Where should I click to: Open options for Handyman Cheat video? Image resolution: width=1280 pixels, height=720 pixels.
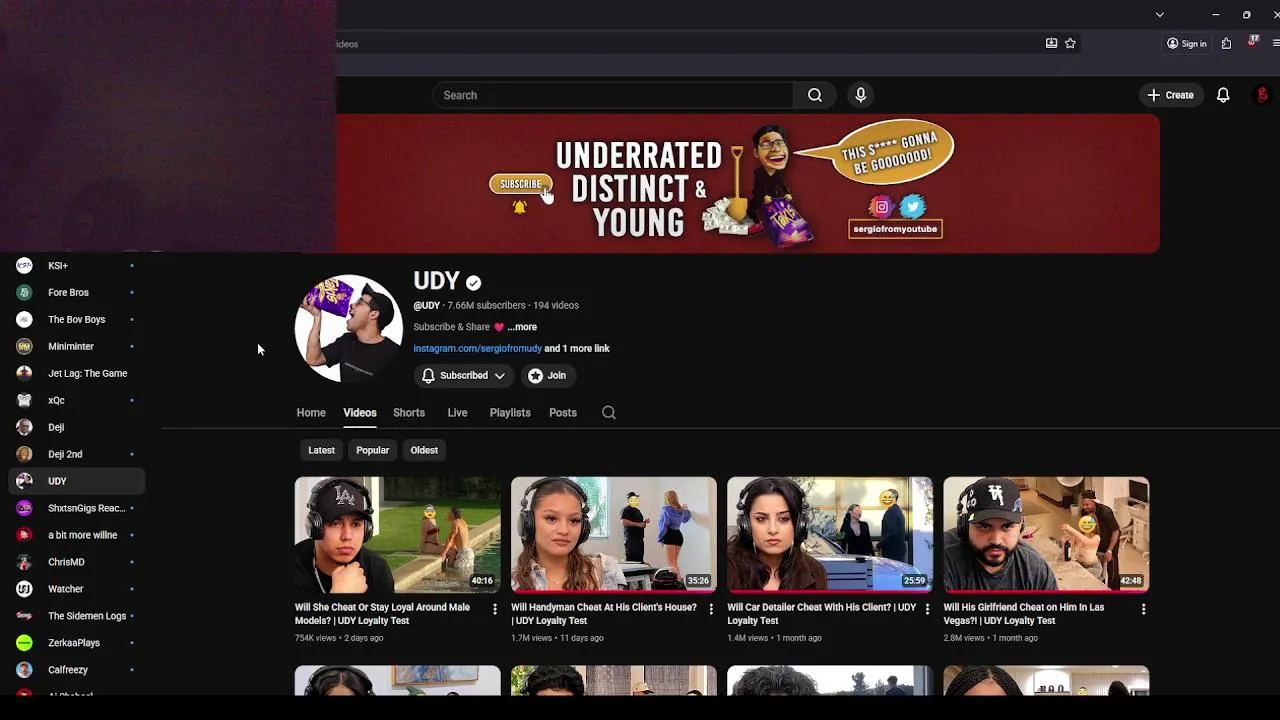pyautogui.click(x=711, y=609)
